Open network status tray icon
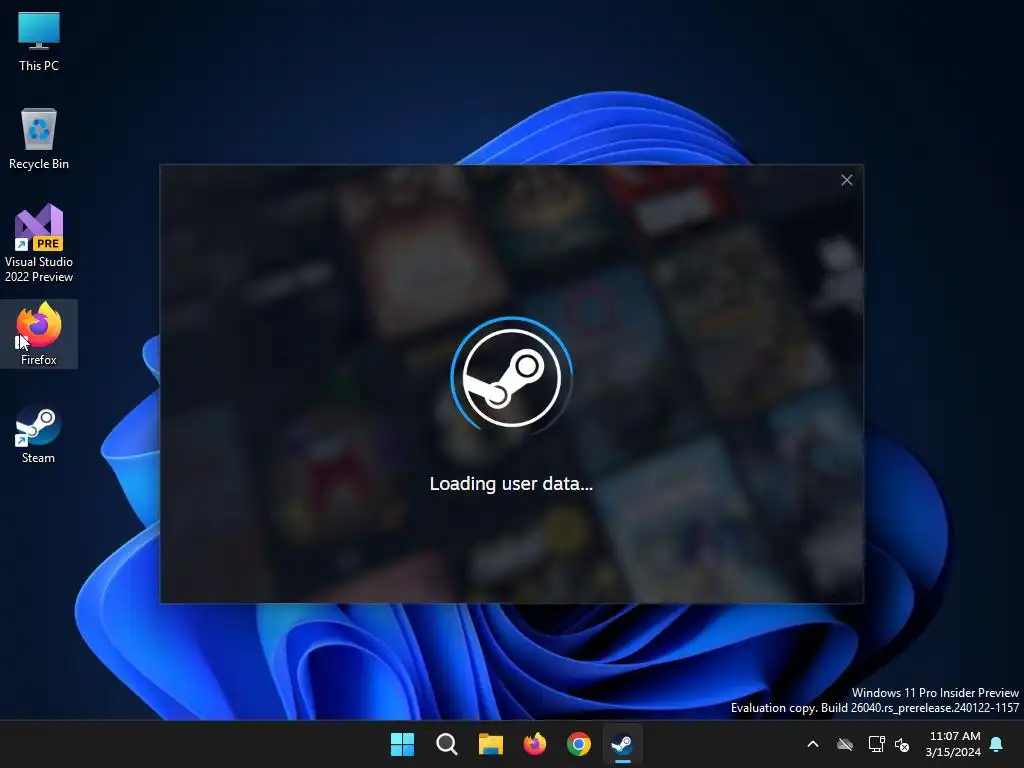Screen dimensions: 1024x768 pos(876,744)
